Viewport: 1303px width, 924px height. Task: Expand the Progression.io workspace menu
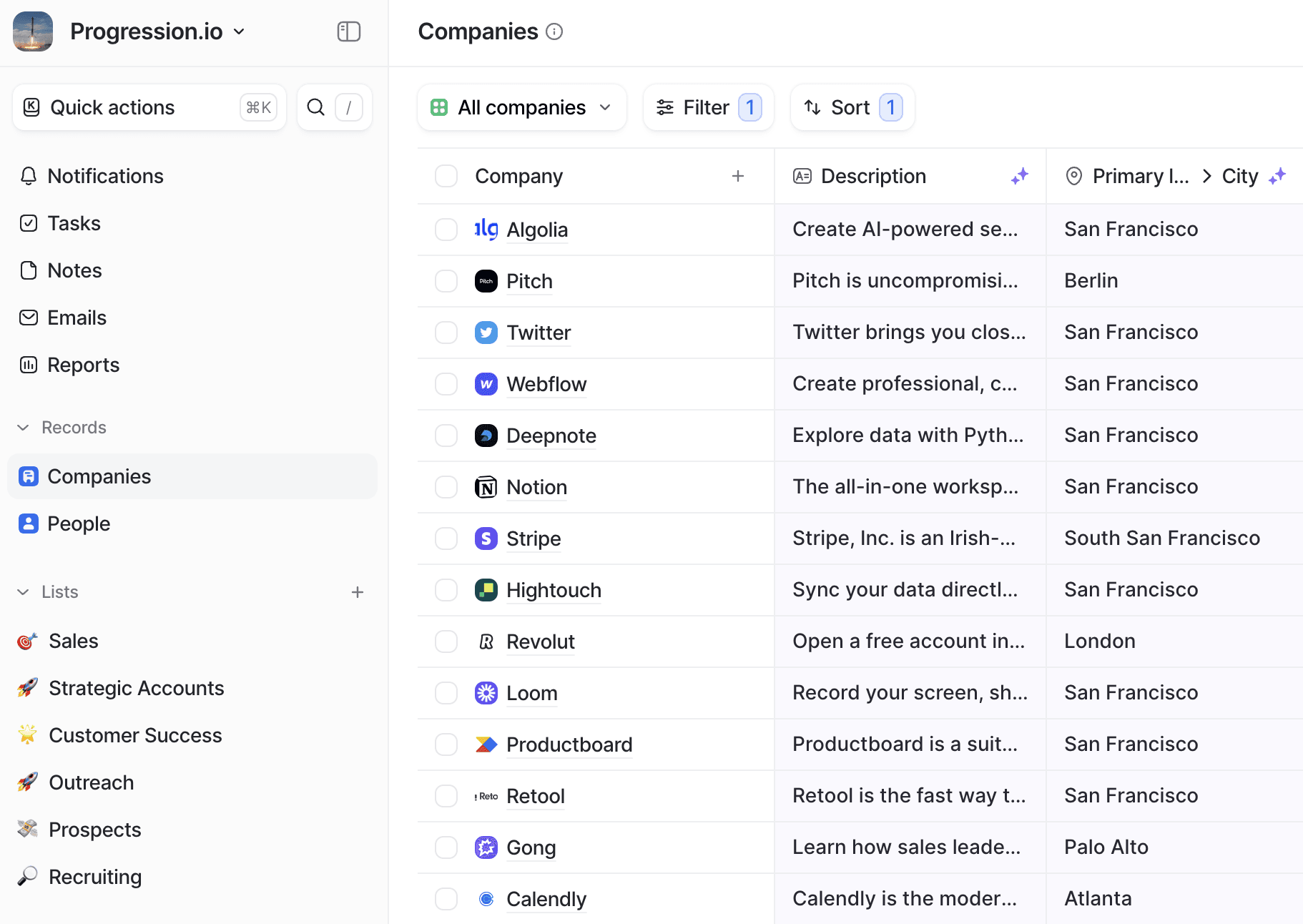239,31
